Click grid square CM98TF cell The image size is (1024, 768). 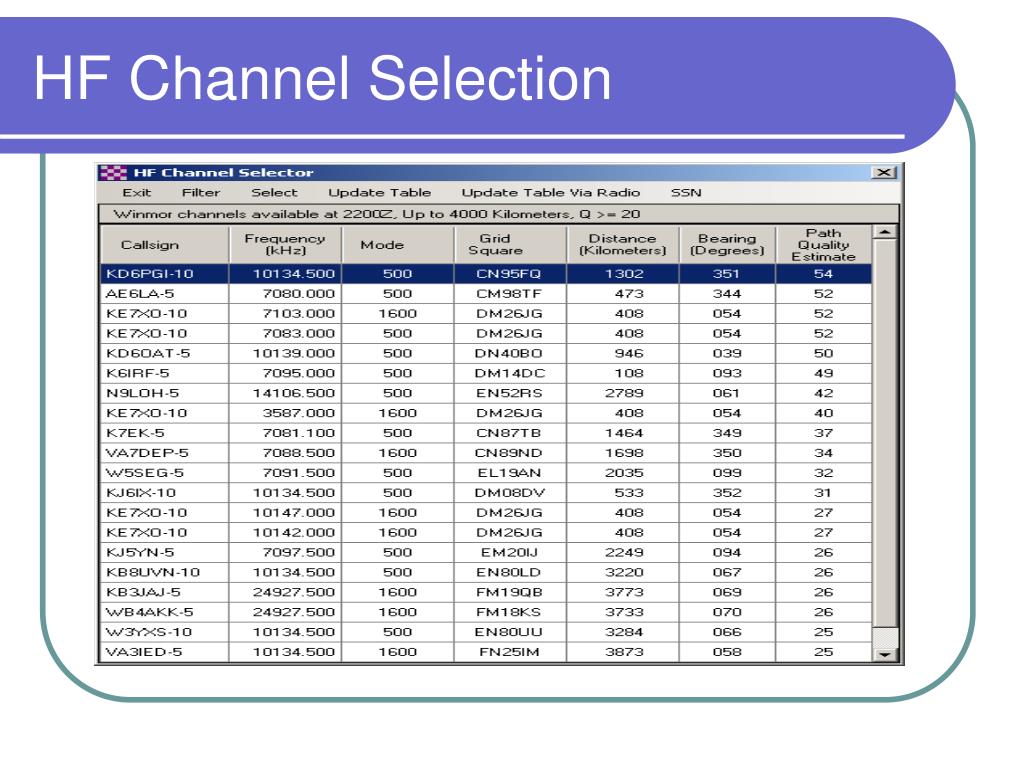coord(510,294)
